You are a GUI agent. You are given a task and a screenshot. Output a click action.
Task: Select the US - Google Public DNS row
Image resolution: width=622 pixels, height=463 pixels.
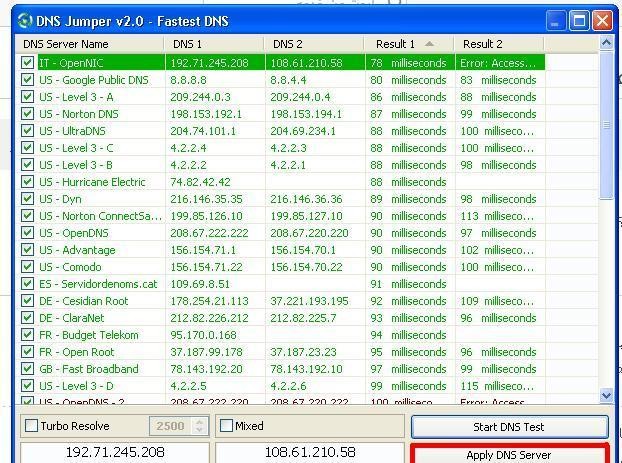280,80
